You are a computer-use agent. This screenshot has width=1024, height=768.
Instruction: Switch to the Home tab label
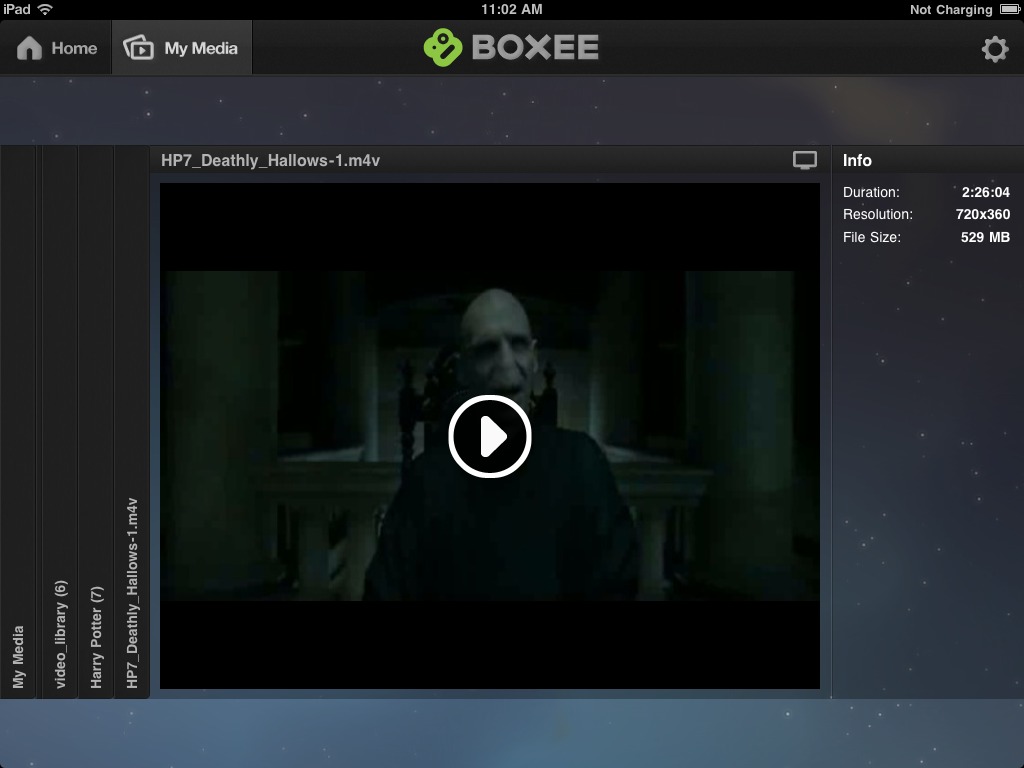74,48
